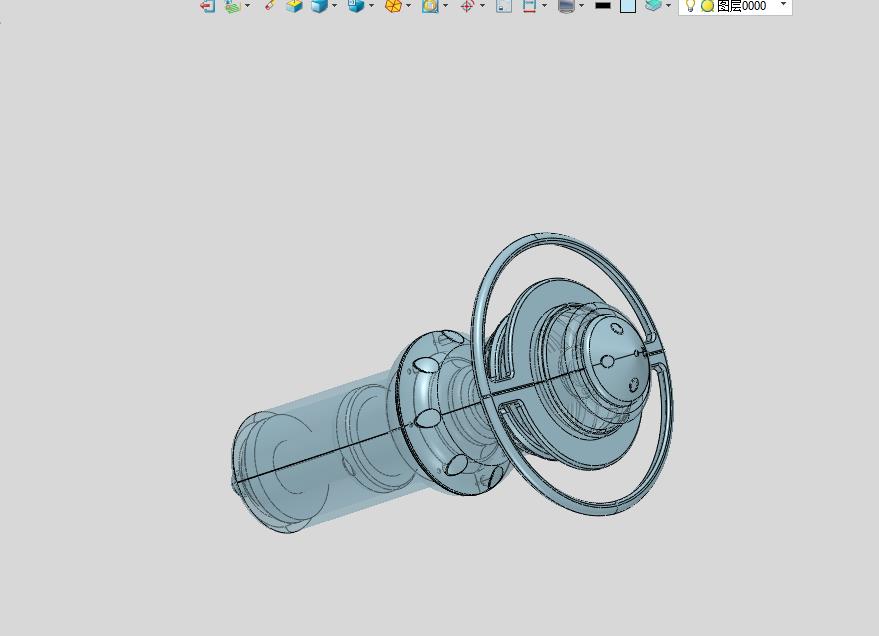Open dropdown arrow next to green sketch icon

248,6
